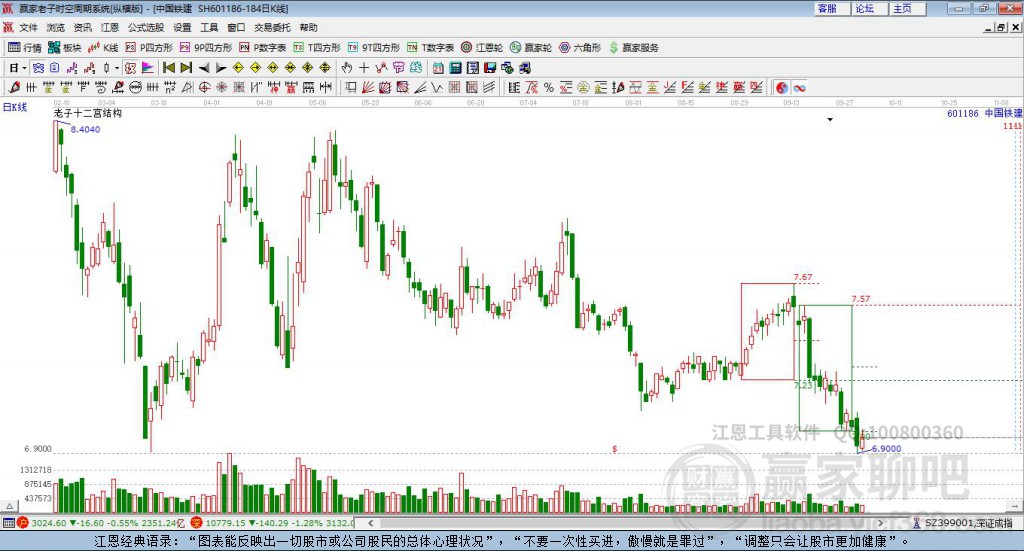Click the 主页 homepage button
1024x551 pixels.
coord(908,8)
